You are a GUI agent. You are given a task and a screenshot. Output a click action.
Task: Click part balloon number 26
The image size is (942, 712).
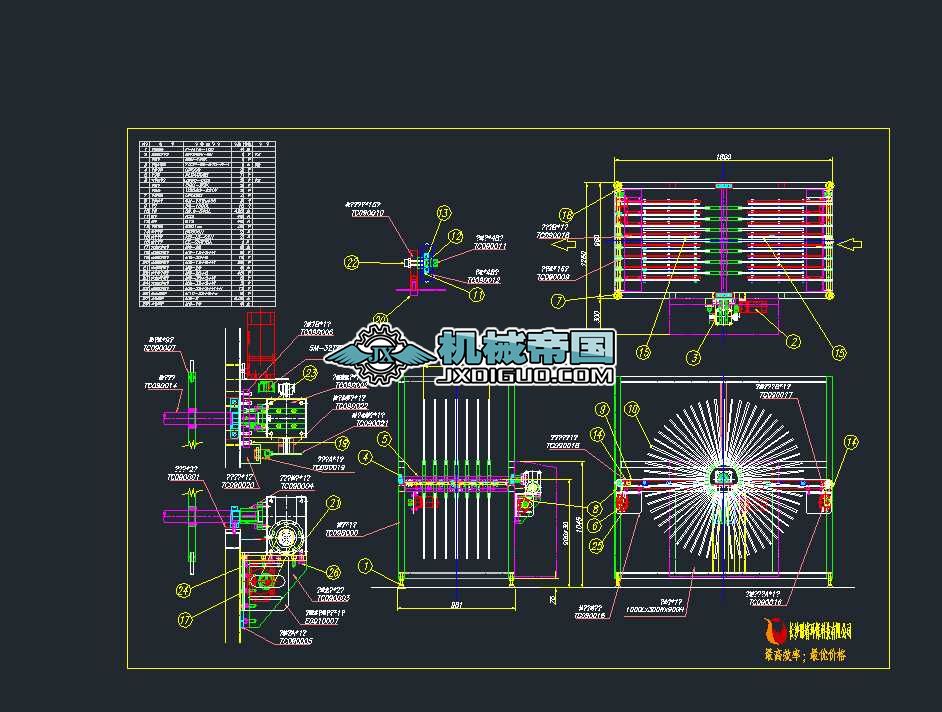tap(333, 572)
